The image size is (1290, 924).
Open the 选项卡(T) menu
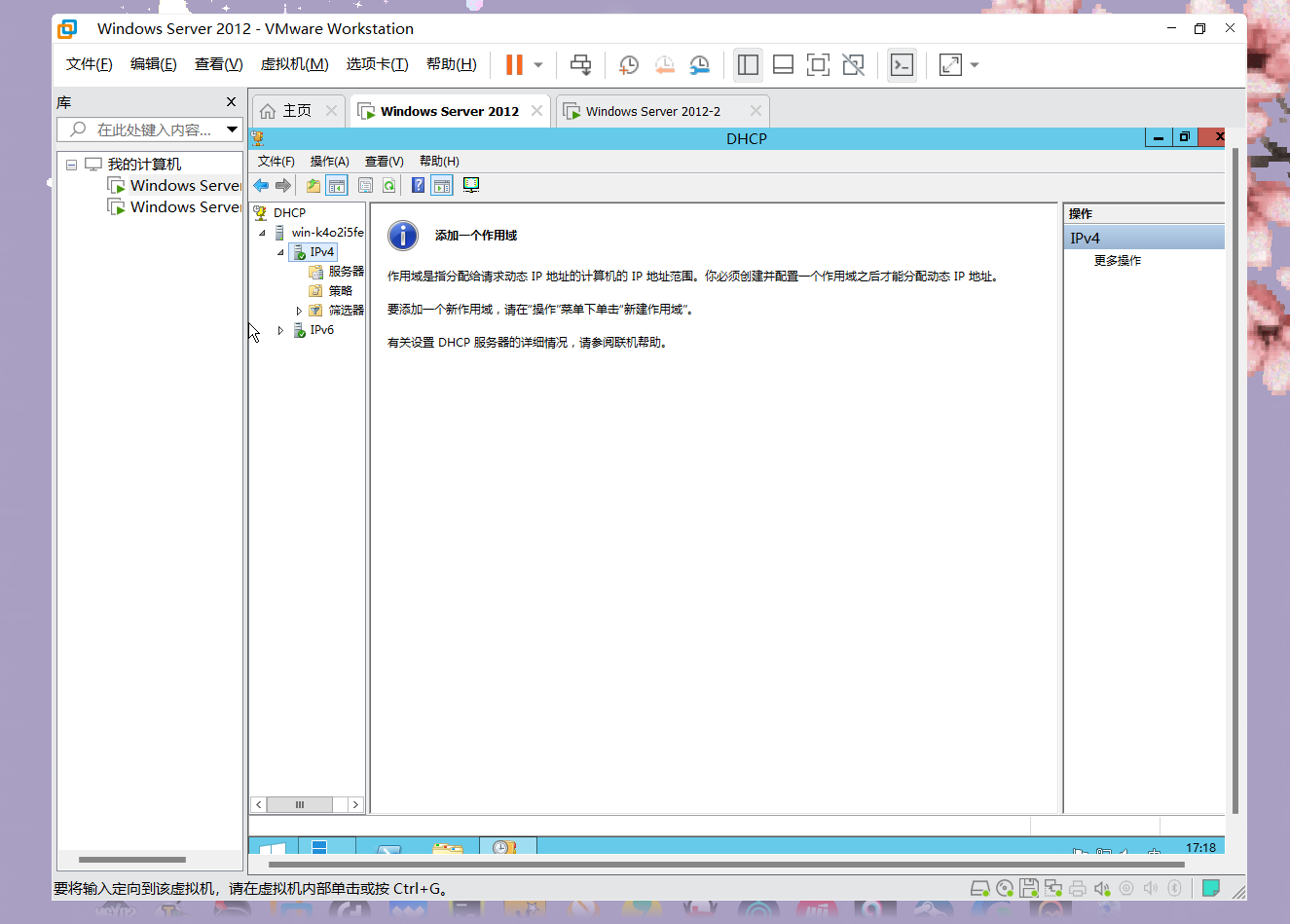coord(378,64)
